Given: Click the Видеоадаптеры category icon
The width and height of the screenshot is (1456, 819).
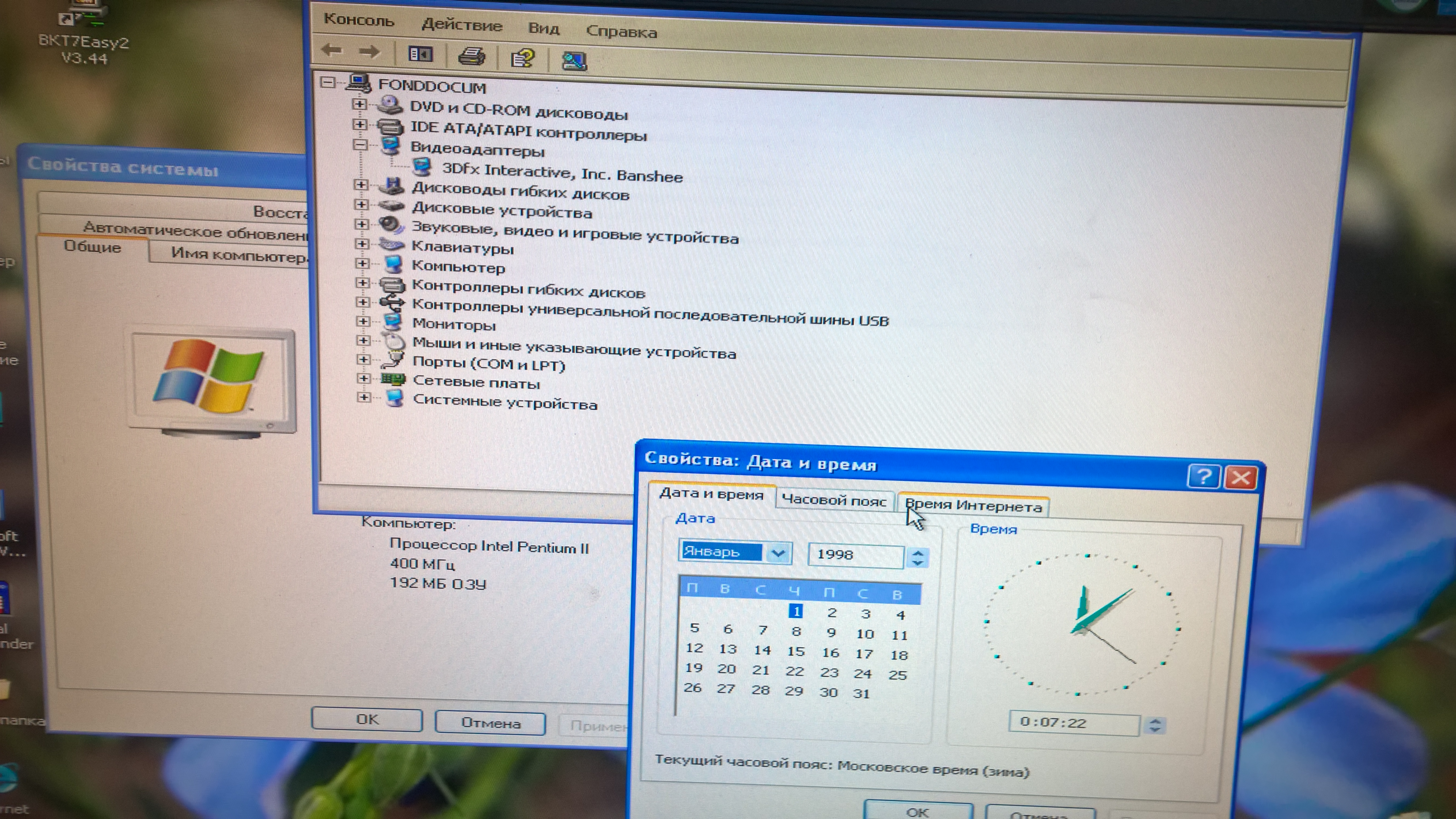Looking at the screenshot, I should (x=391, y=146).
